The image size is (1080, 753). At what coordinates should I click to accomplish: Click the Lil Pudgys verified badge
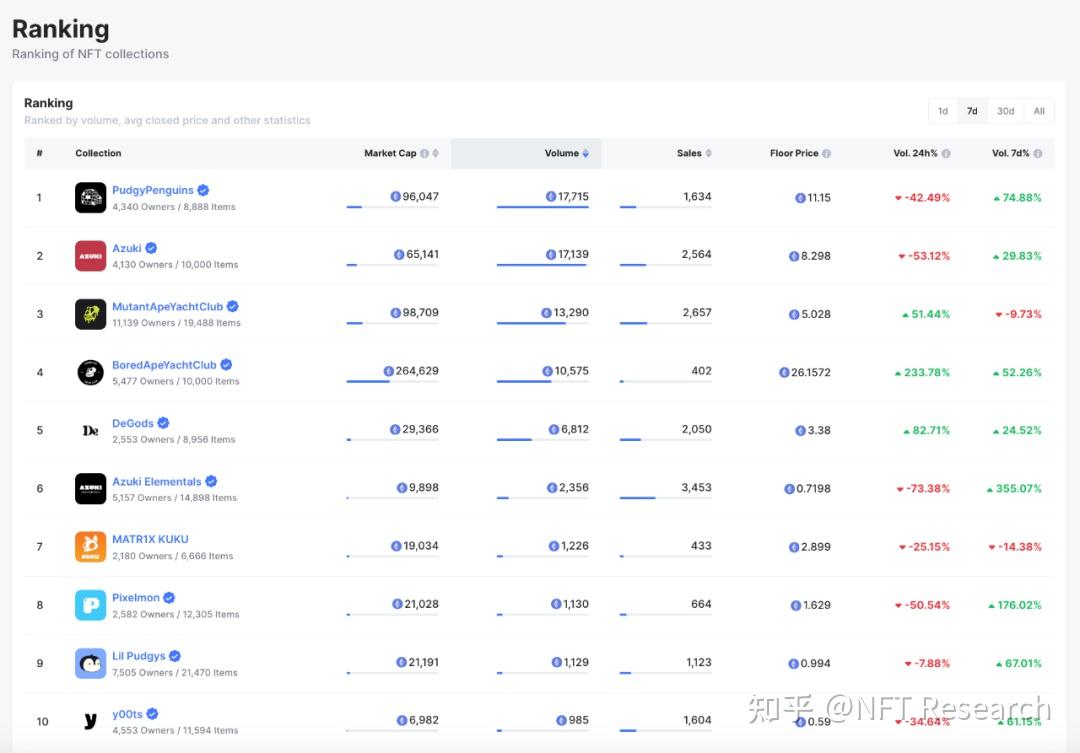click(x=175, y=656)
